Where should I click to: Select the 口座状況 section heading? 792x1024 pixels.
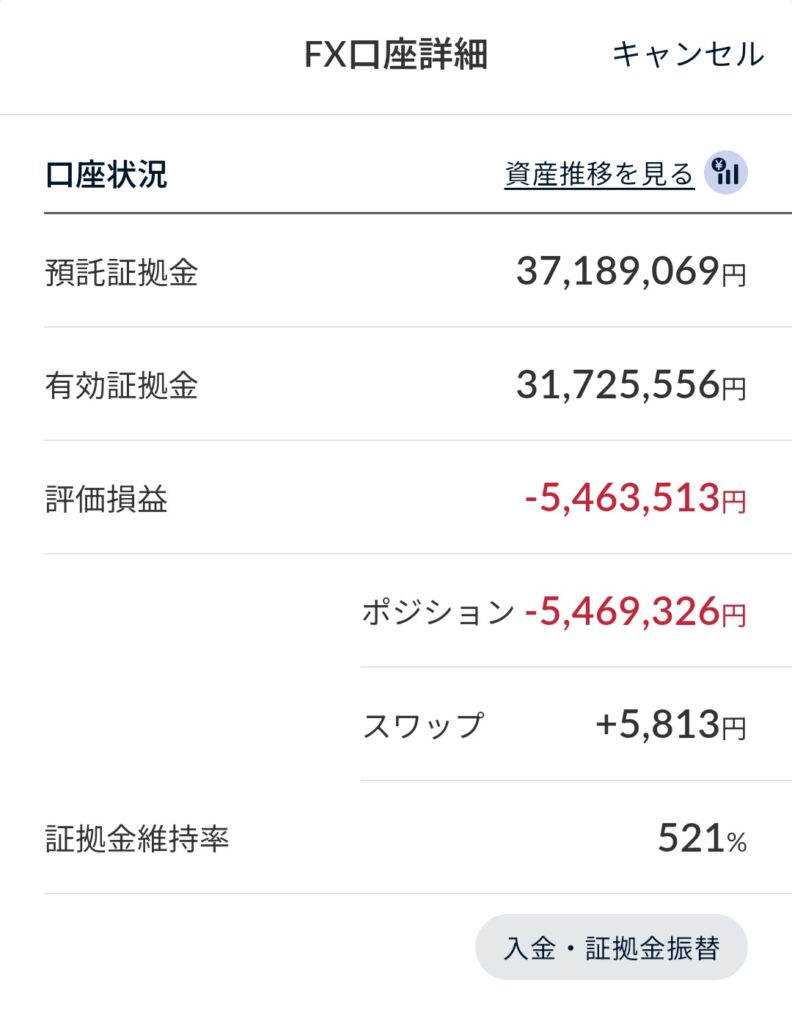pos(107,175)
